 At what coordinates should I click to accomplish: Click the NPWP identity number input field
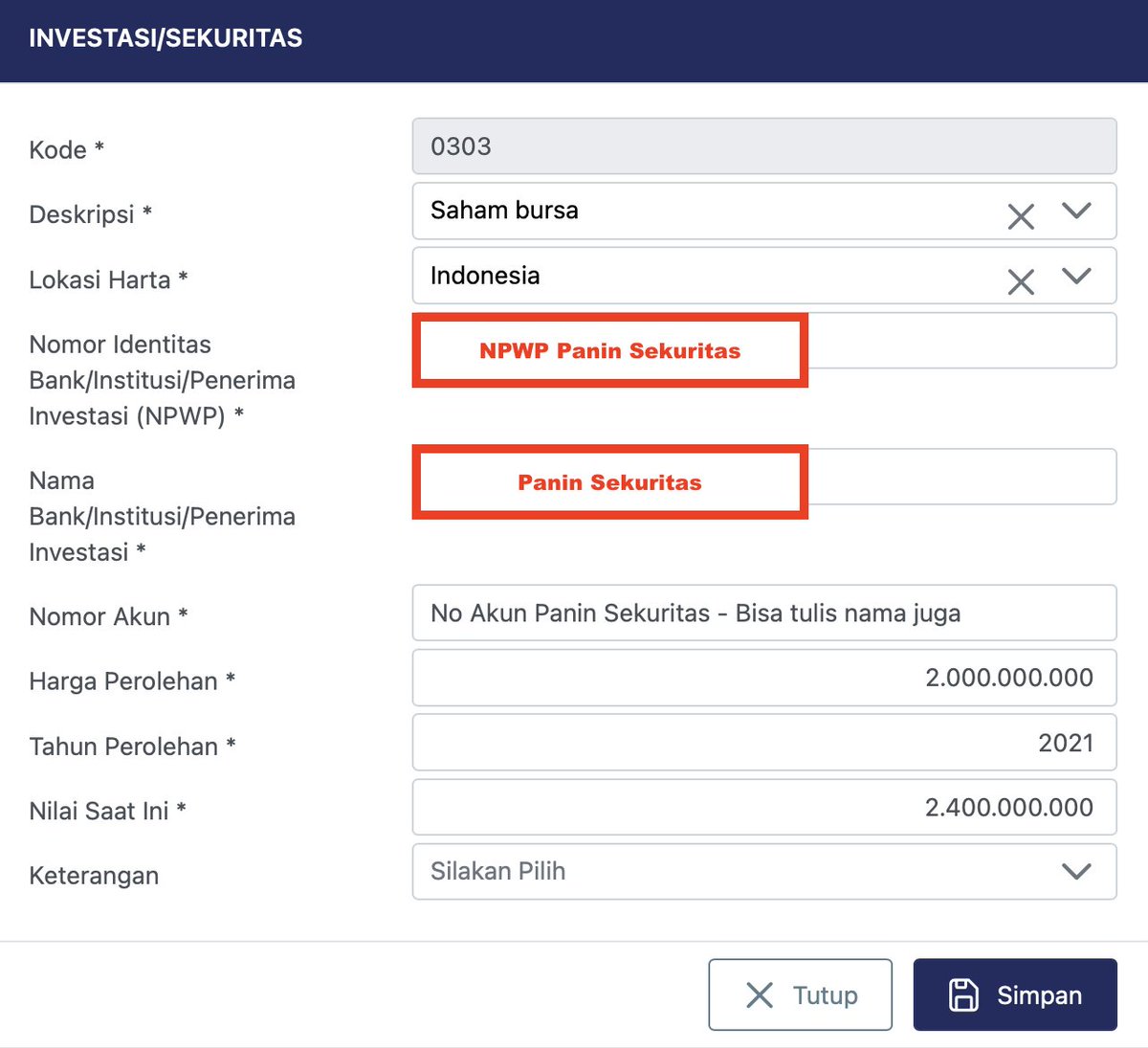[x=764, y=341]
